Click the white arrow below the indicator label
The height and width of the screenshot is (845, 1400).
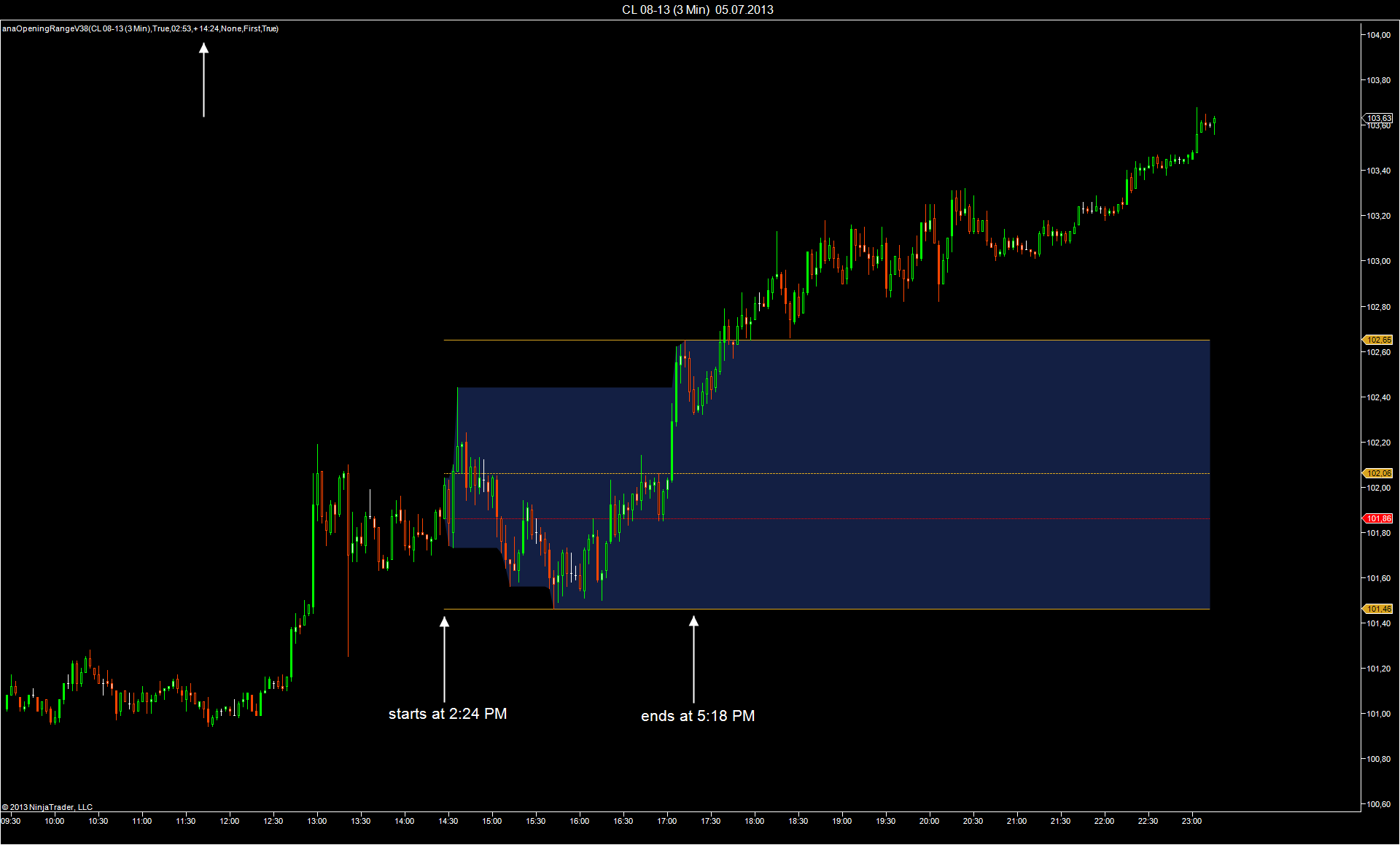pyautogui.click(x=203, y=80)
